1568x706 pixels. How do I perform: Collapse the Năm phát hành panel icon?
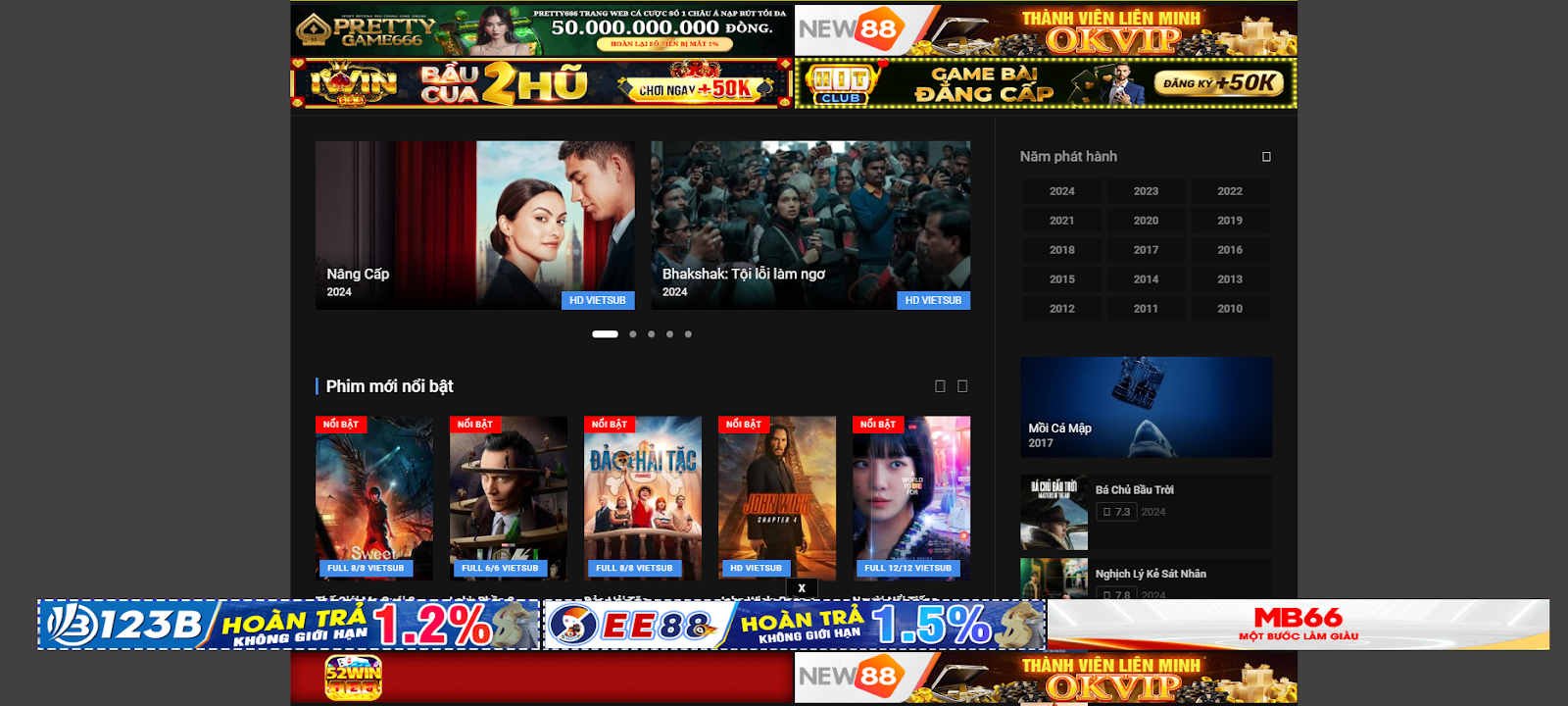[1266, 157]
